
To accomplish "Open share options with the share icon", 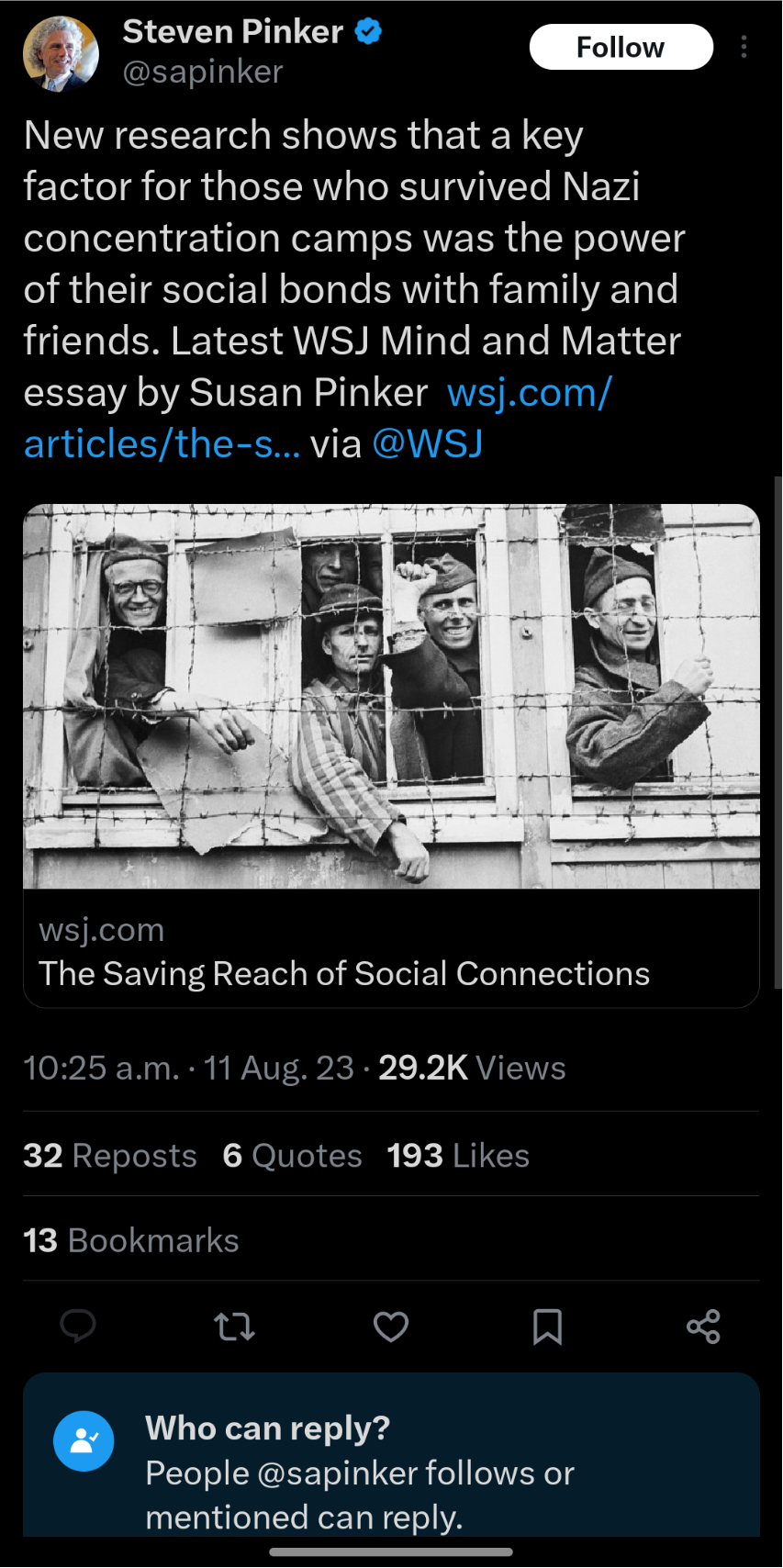I will click(703, 1327).
